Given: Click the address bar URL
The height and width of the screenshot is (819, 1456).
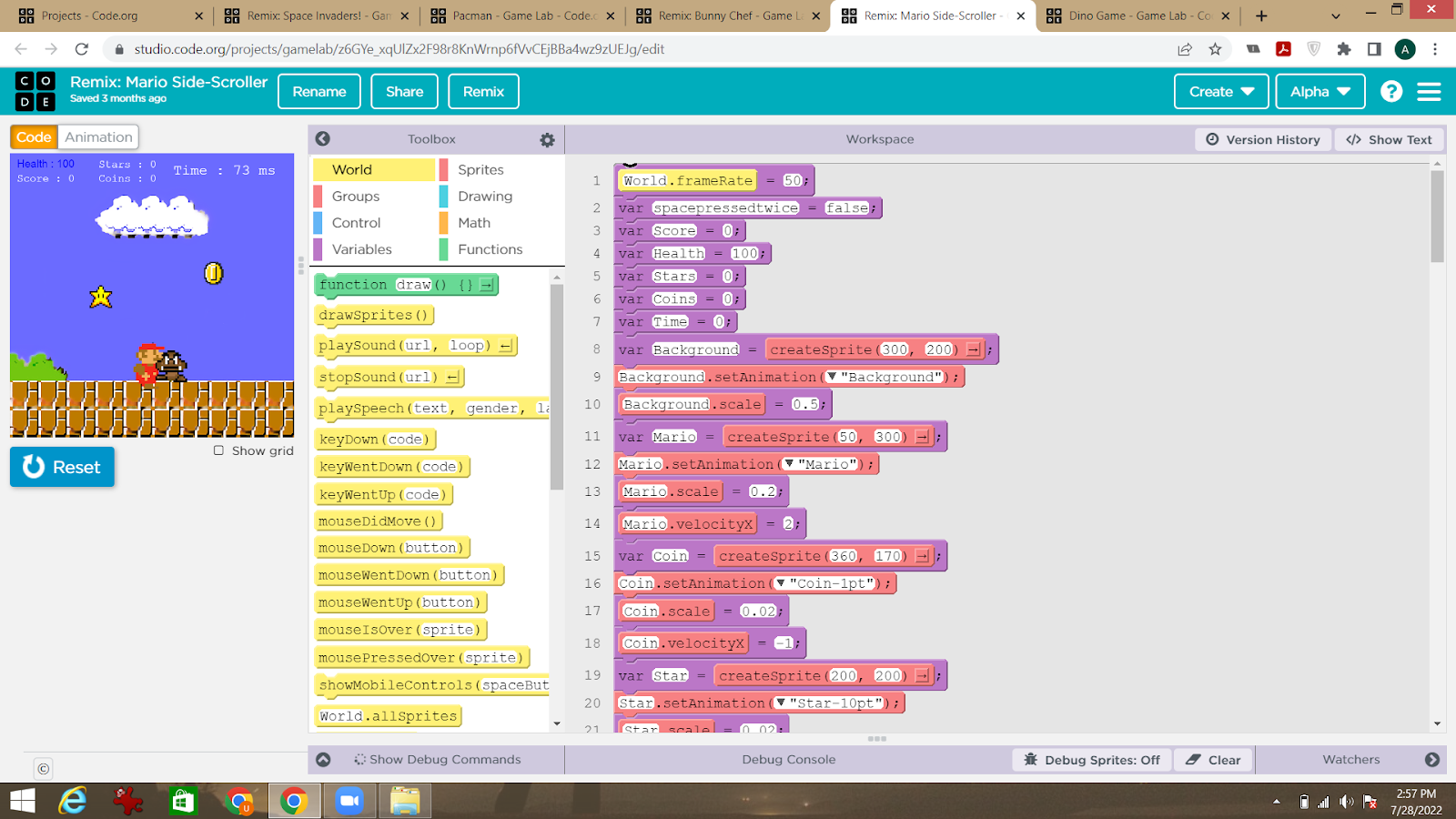Looking at the screenshot, I should [399, 49].
